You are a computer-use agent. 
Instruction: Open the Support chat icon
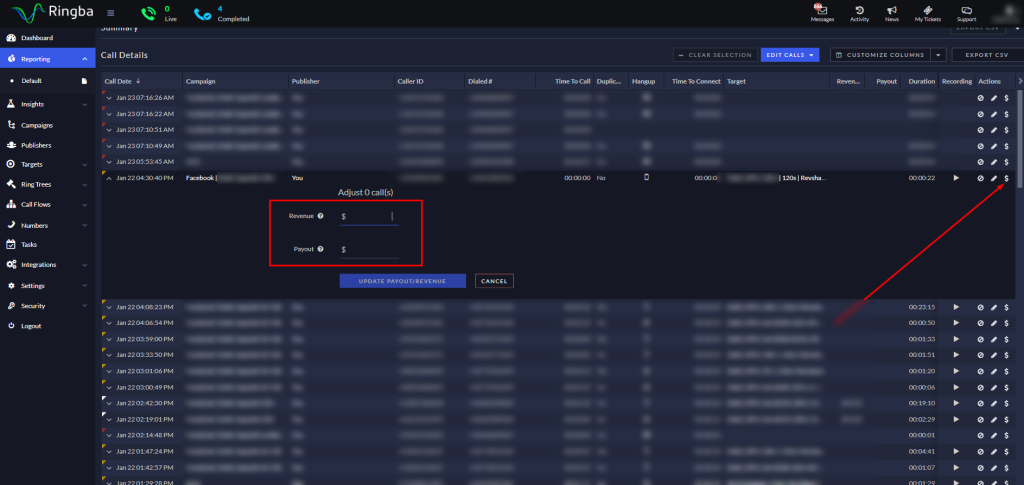point(967,10)
